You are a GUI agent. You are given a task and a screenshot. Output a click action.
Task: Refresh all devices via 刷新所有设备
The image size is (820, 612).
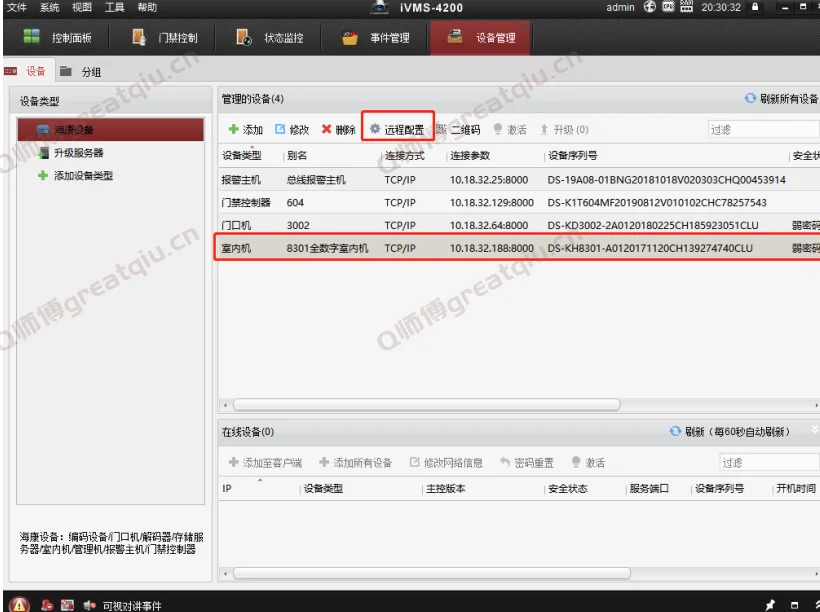click(781, 99)
